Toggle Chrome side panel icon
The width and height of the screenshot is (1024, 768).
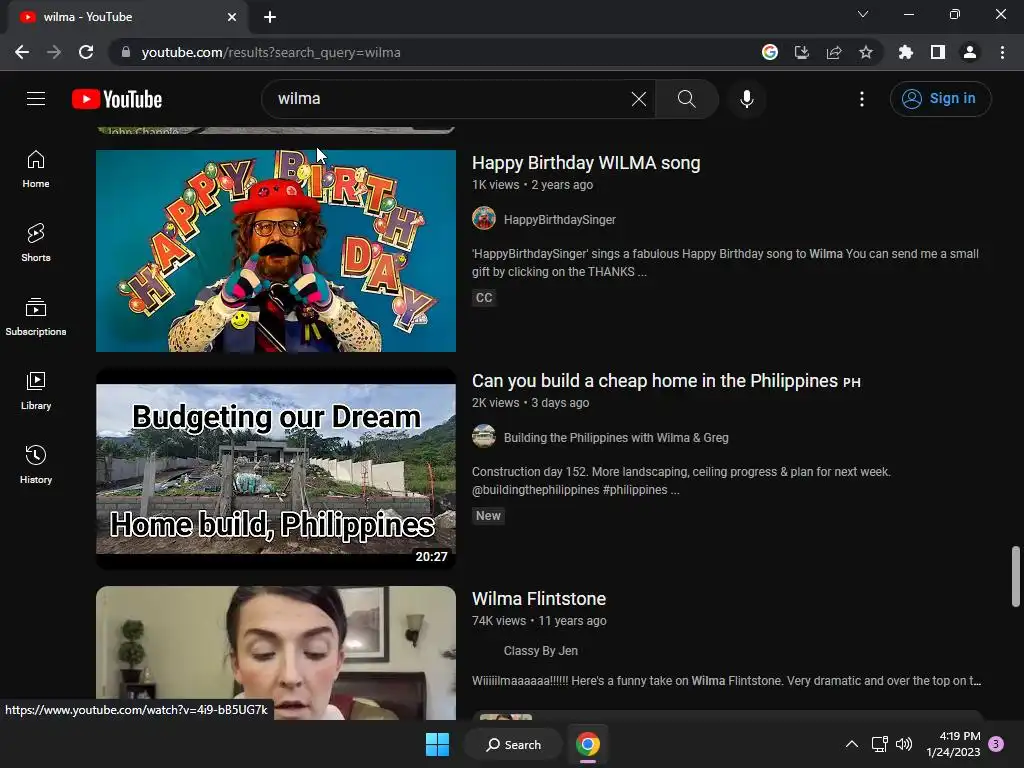tap(938, 52)
